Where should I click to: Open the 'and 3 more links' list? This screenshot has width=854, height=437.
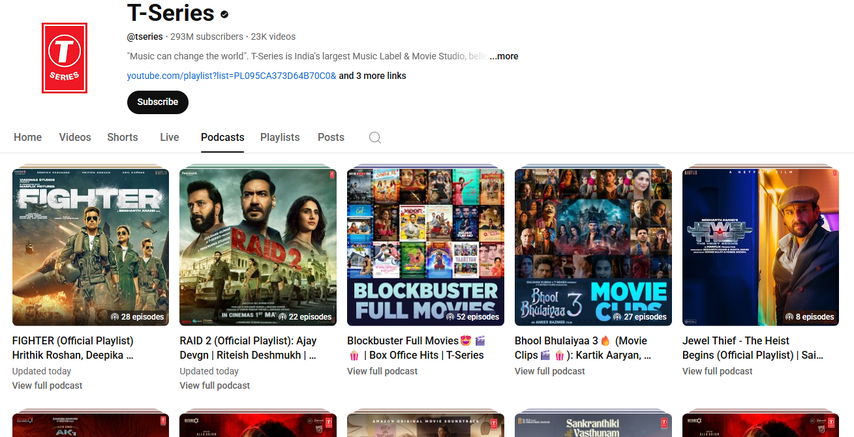pos(373,76)
